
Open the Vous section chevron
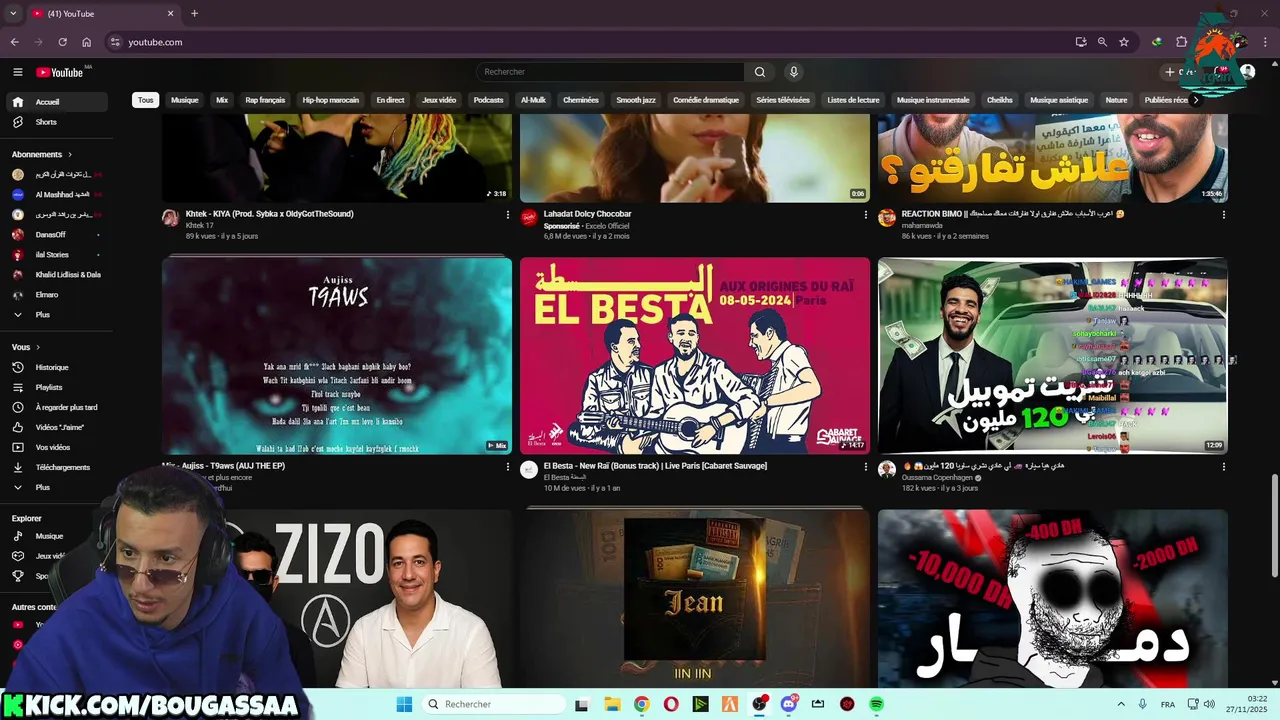[38, 347]
